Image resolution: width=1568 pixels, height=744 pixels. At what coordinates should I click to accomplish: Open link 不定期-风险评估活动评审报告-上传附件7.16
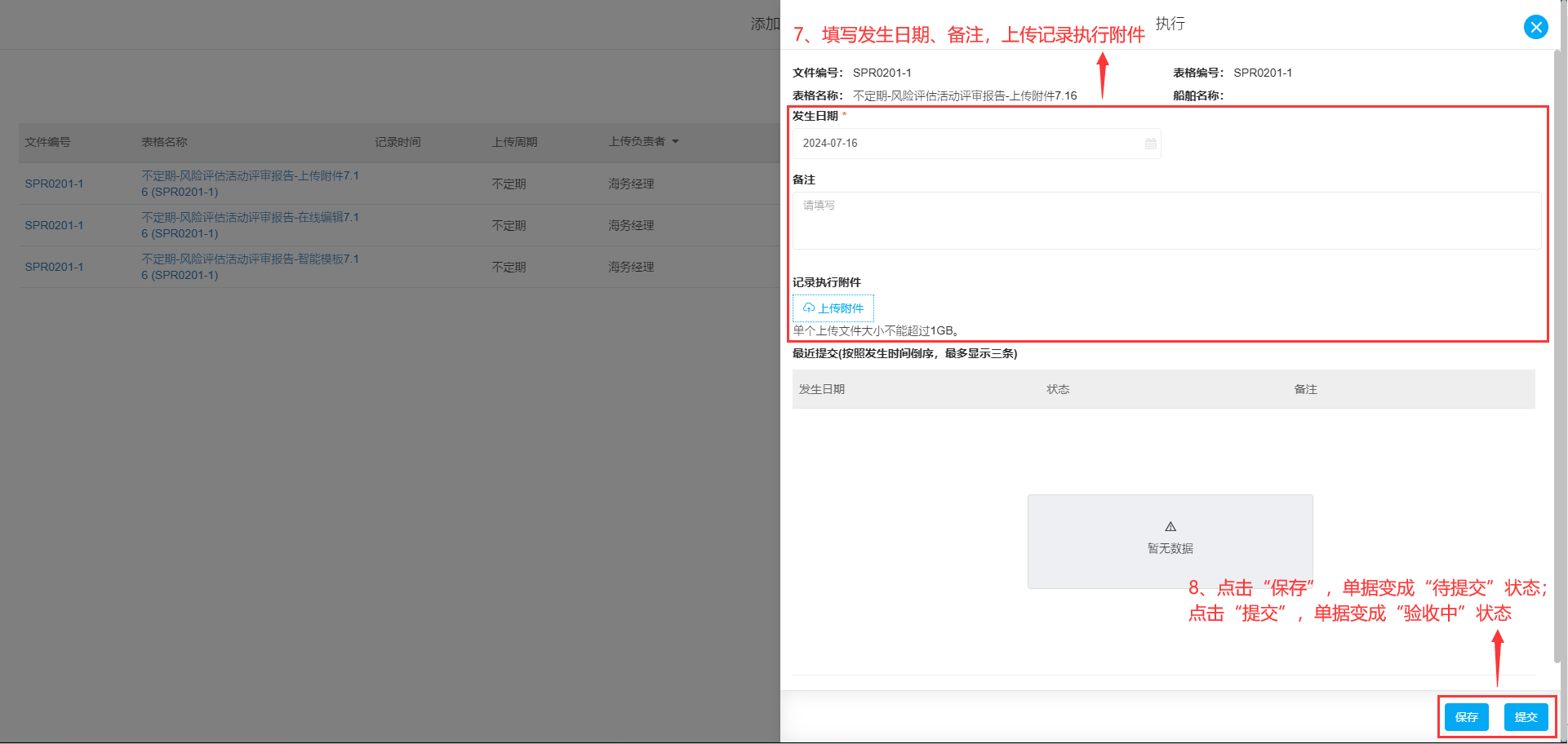pos(250,184)
